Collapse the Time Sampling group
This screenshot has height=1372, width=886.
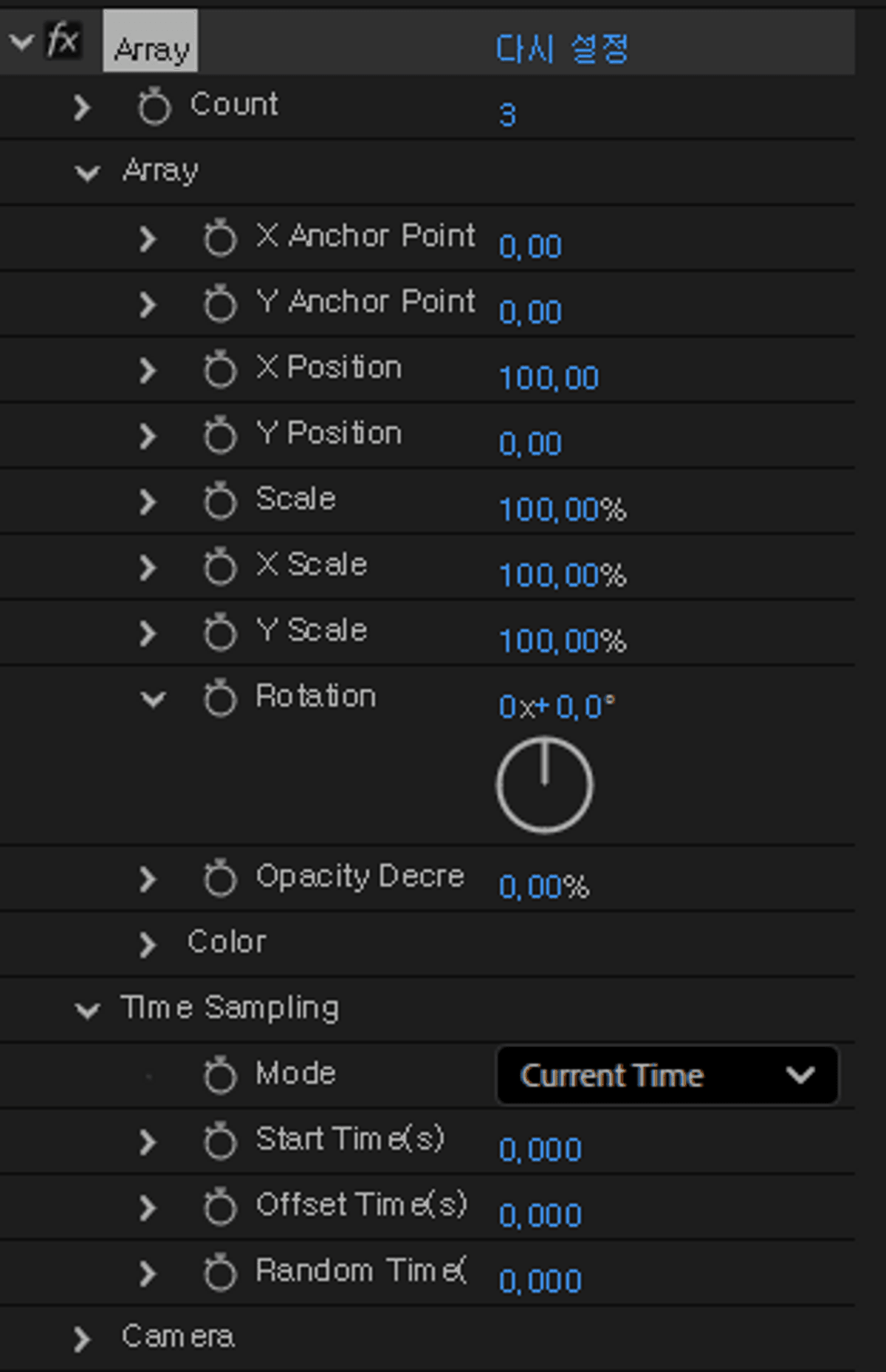(87, 1009)
